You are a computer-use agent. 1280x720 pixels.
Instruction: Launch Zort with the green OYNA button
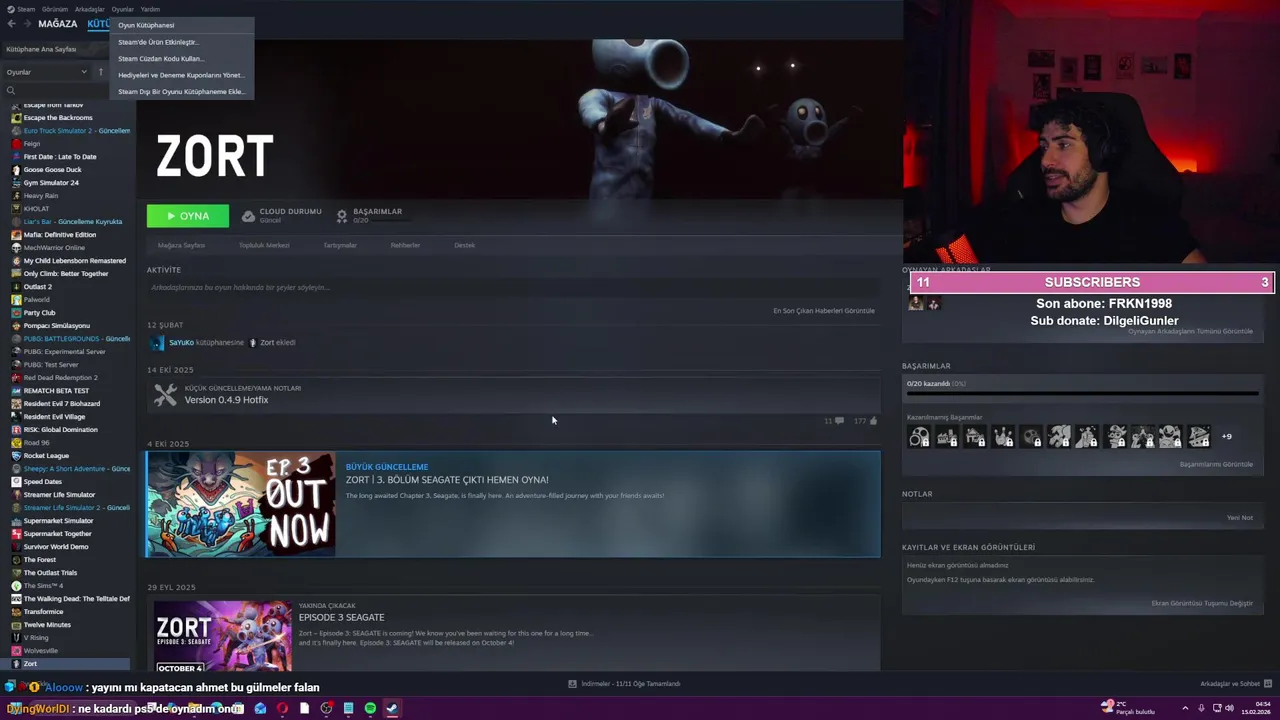click(x=187, y=216)
